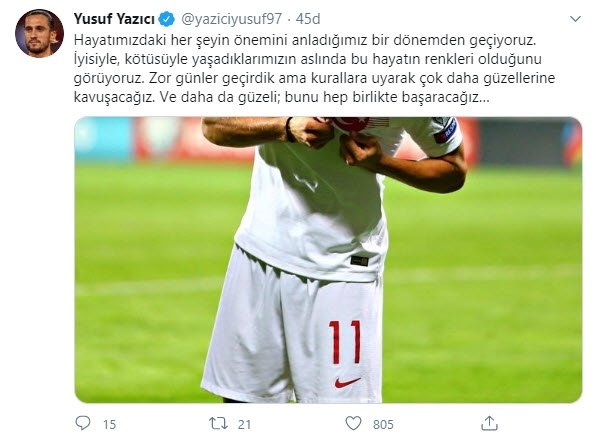Image resolution: width=596 pixels, height=441 pixels.
Task: Click the Turkish flag crest on jersey
Action: coord(352,124)
